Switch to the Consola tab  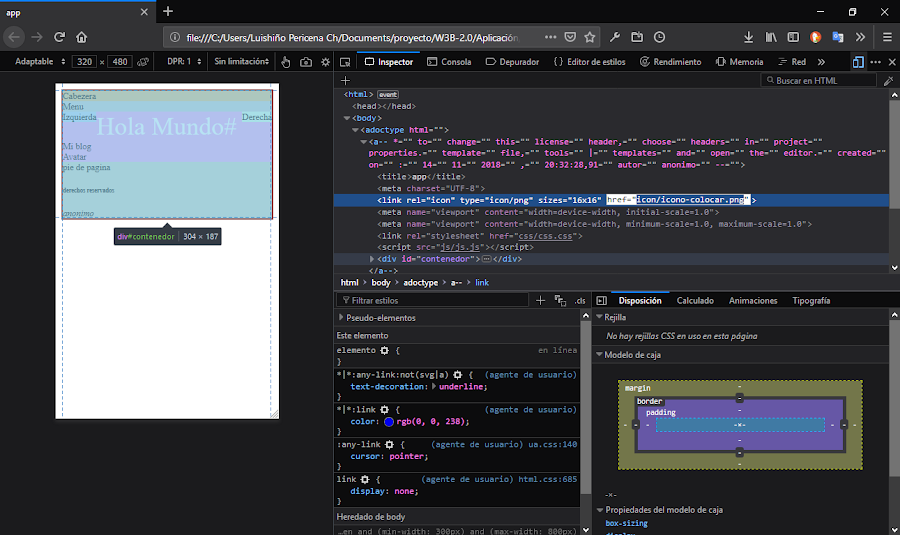449,62
